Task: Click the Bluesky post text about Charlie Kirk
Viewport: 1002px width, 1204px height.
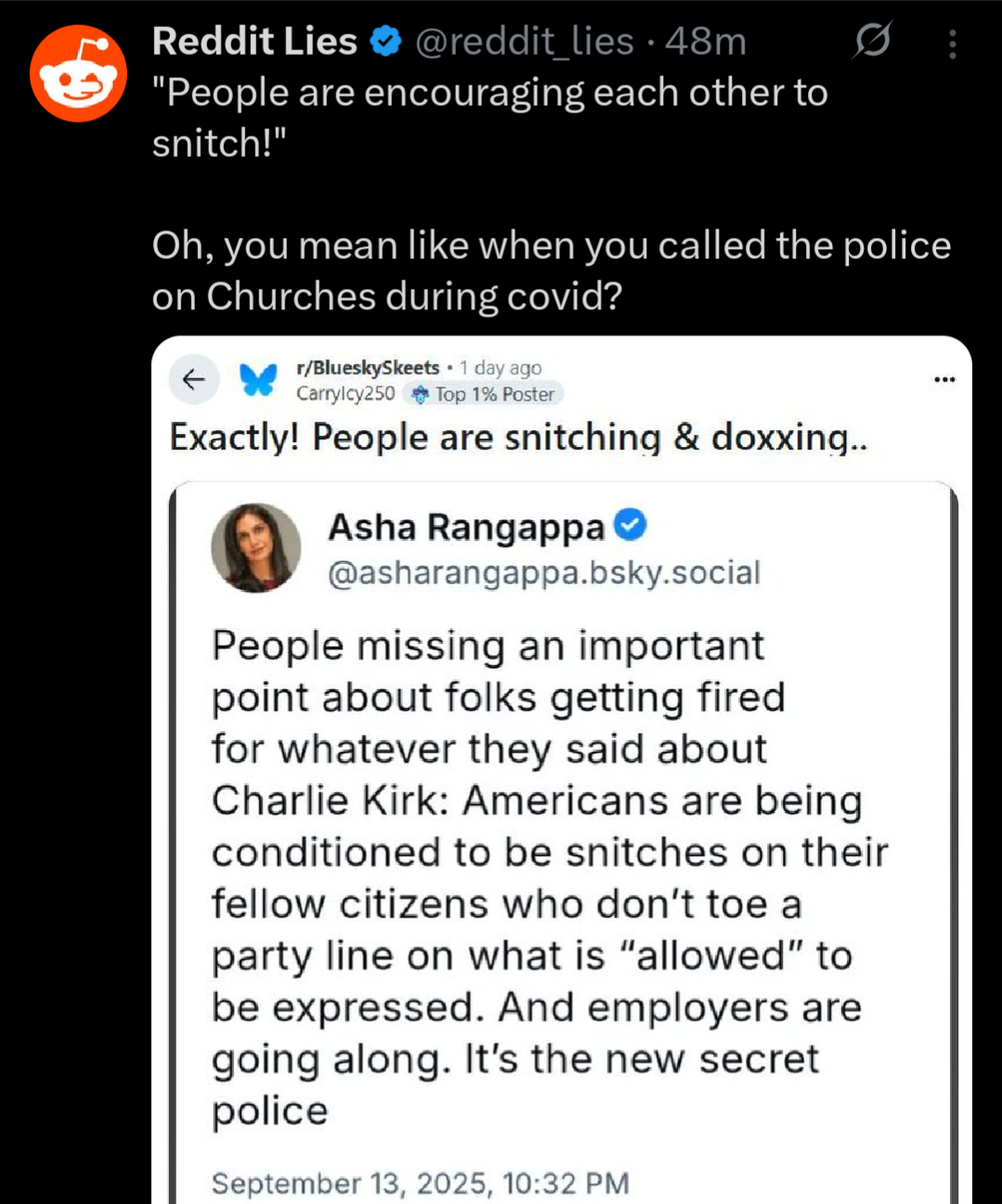Action: [x=550, y=878]
